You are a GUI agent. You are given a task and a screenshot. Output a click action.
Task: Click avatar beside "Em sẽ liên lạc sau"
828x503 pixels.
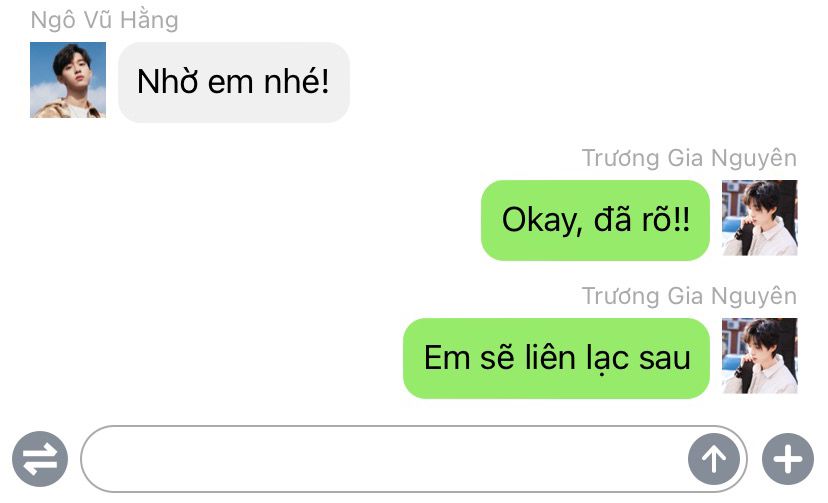[x=759, y=355]
